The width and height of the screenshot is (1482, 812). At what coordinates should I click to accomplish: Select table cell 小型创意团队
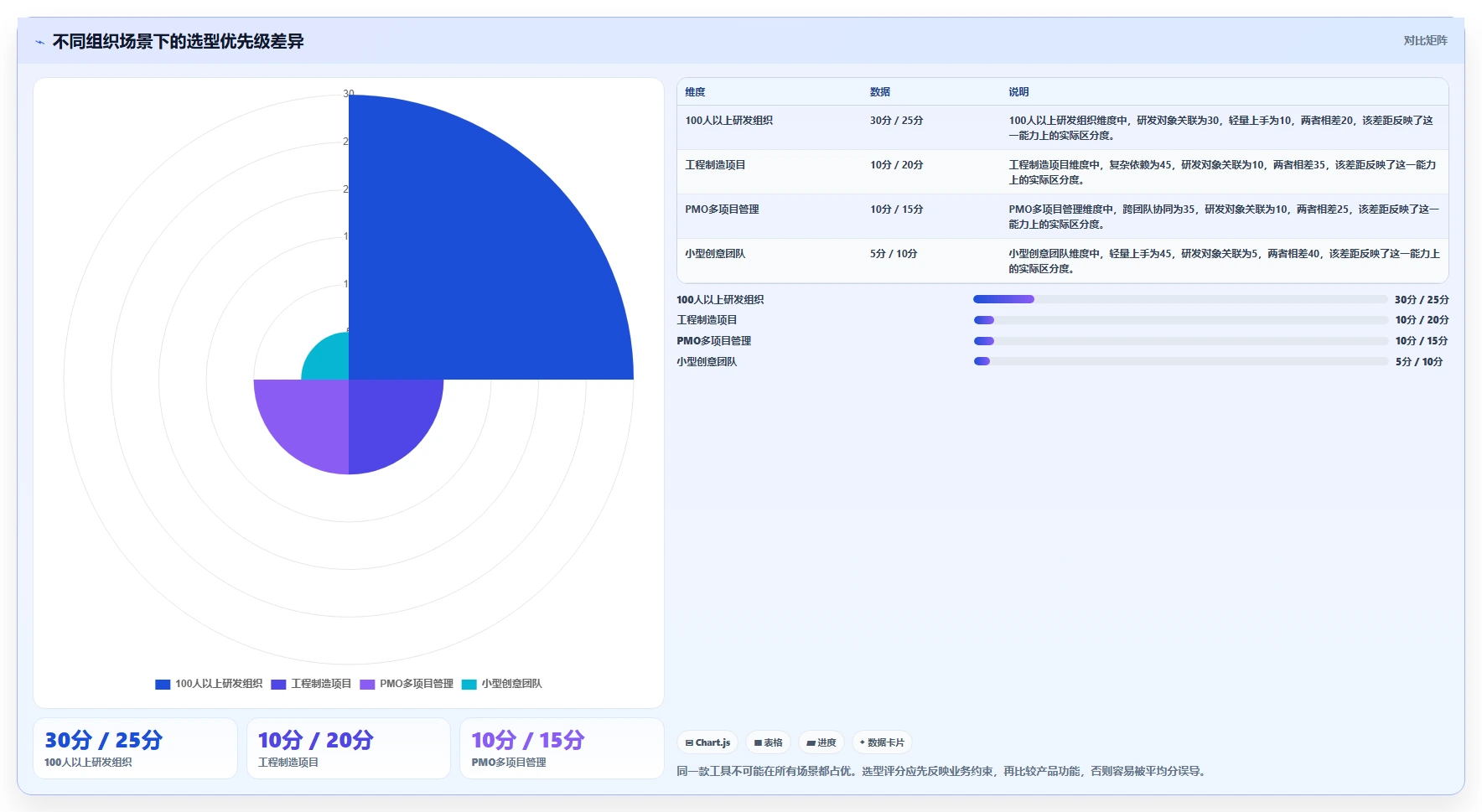pos(715,254)
